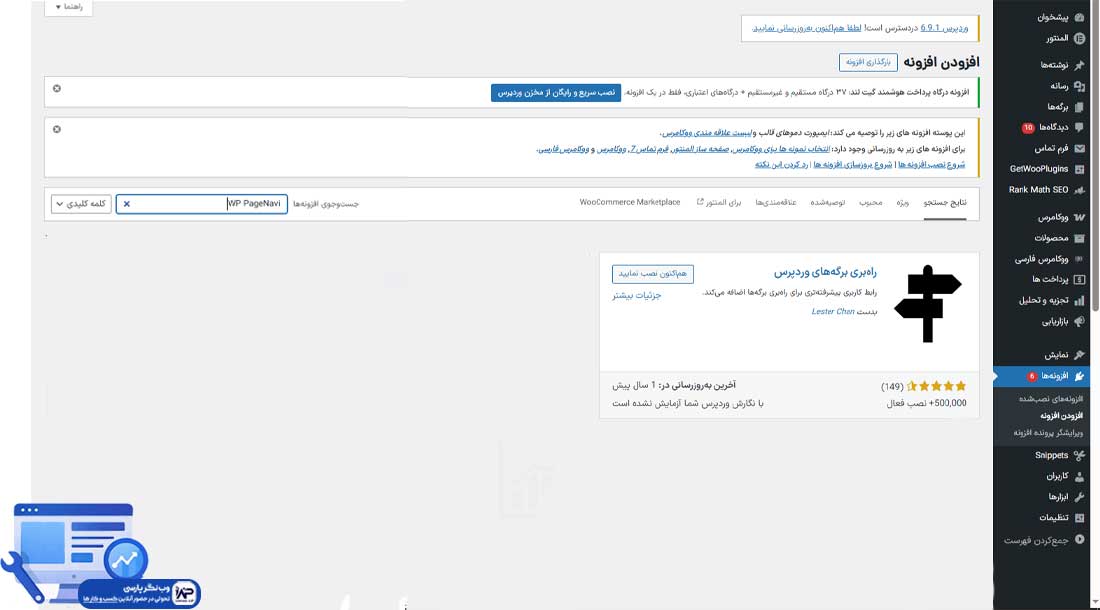
Task: Clear the WP PageNavi search text
Action: coord(127,204)
